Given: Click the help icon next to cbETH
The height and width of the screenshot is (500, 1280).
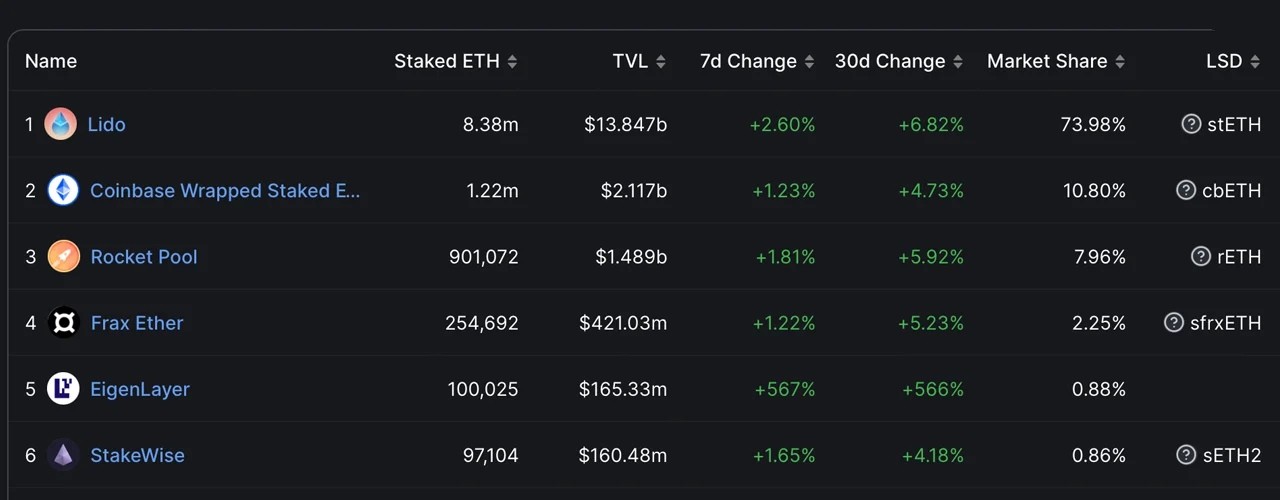Looking at the screenshot, I should 1185,190.
